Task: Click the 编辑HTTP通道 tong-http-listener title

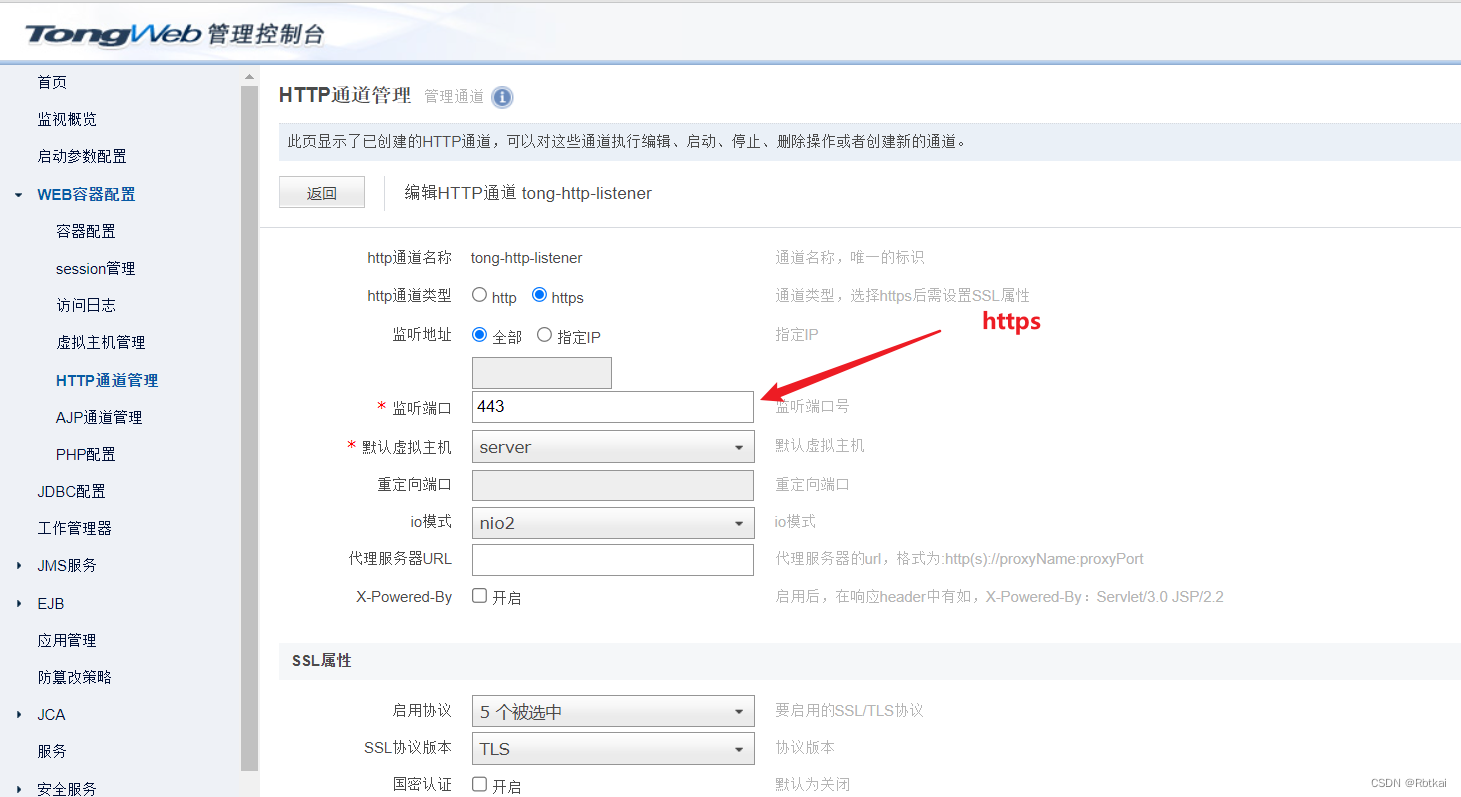Action: click(x=528, y=193)
